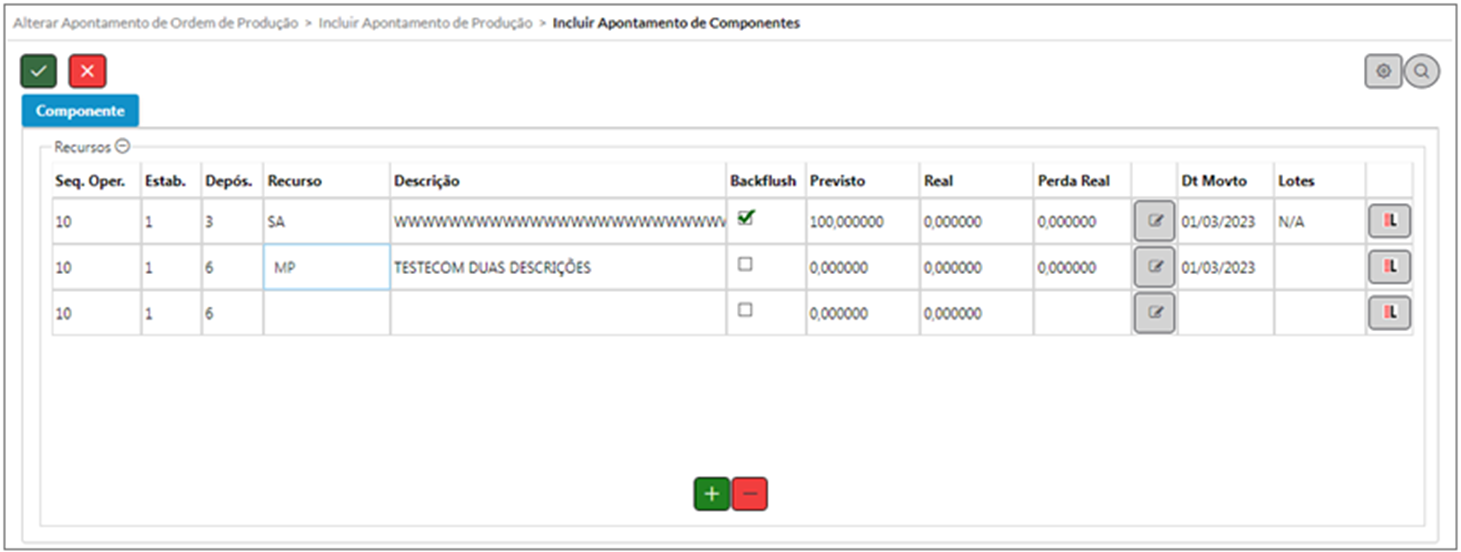Image resolution: width=1461 pixels, height=552 pixels.
Task: Open edit icon in the empty third row
Action: pyautogui.click(x=1155, y=313)
